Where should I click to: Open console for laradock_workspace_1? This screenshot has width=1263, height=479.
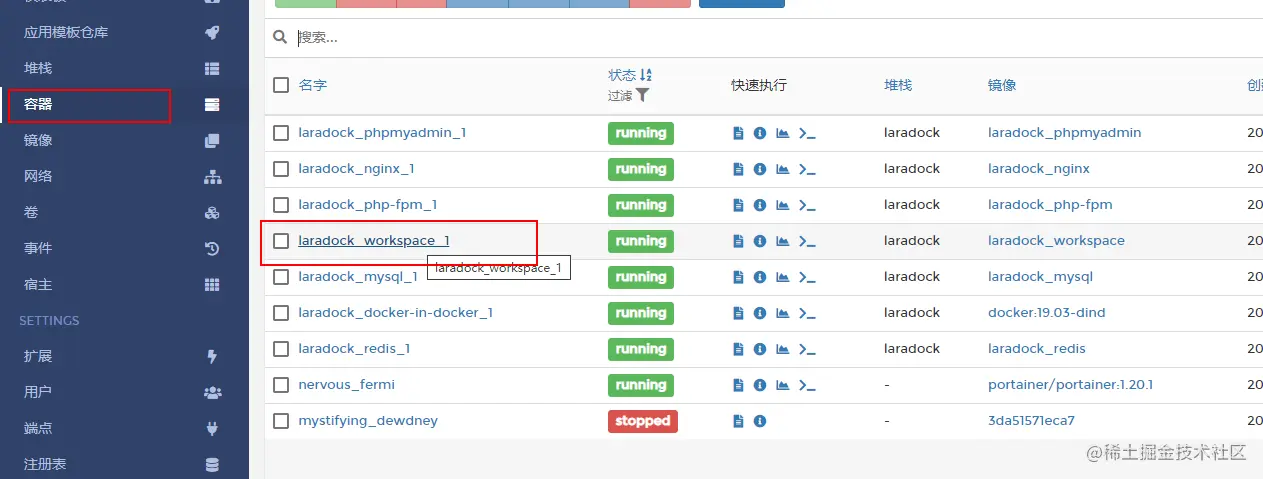(807, 241)
